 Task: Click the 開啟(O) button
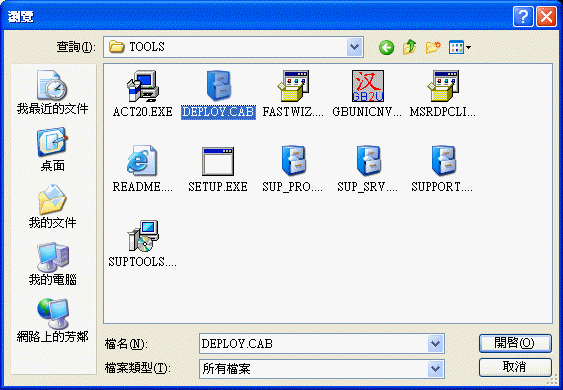515,343
